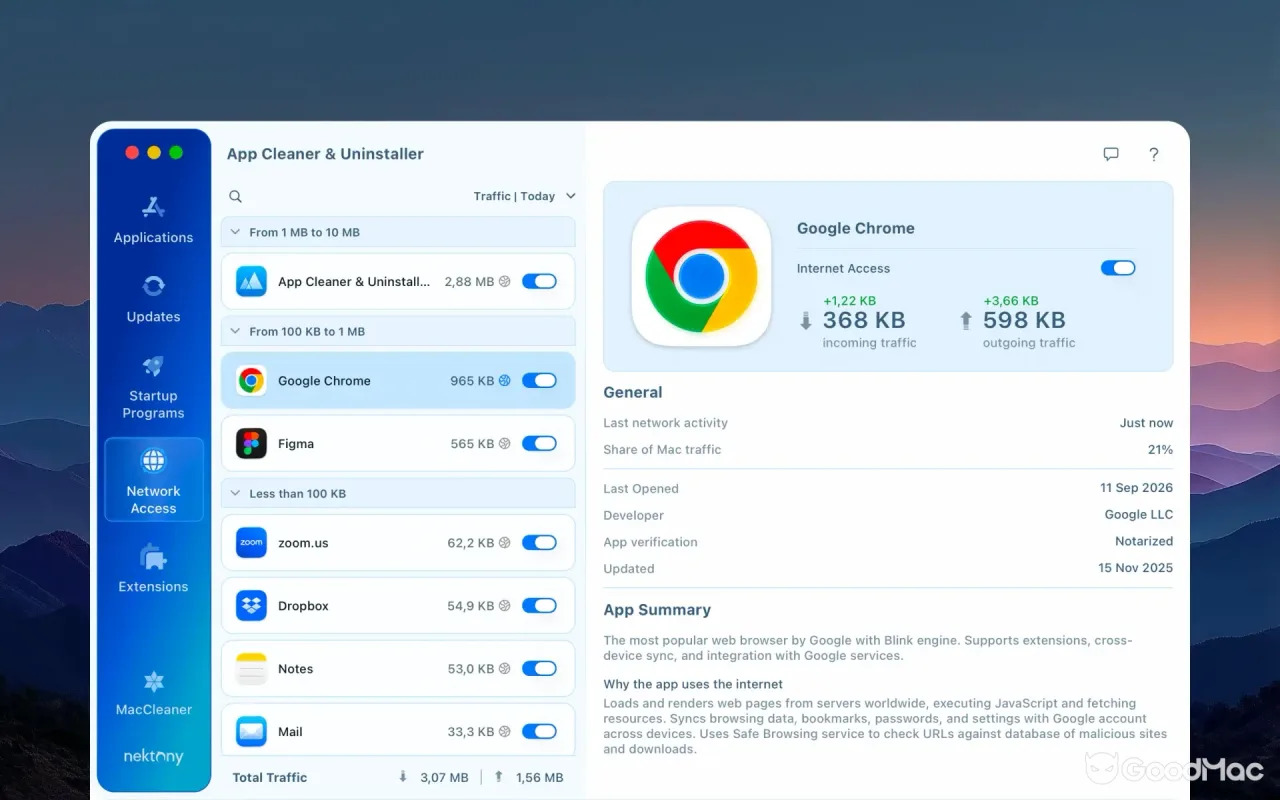Turn off Mail network access switch
The height and width of the screenshot is (800, 1280).
(539, 732)
